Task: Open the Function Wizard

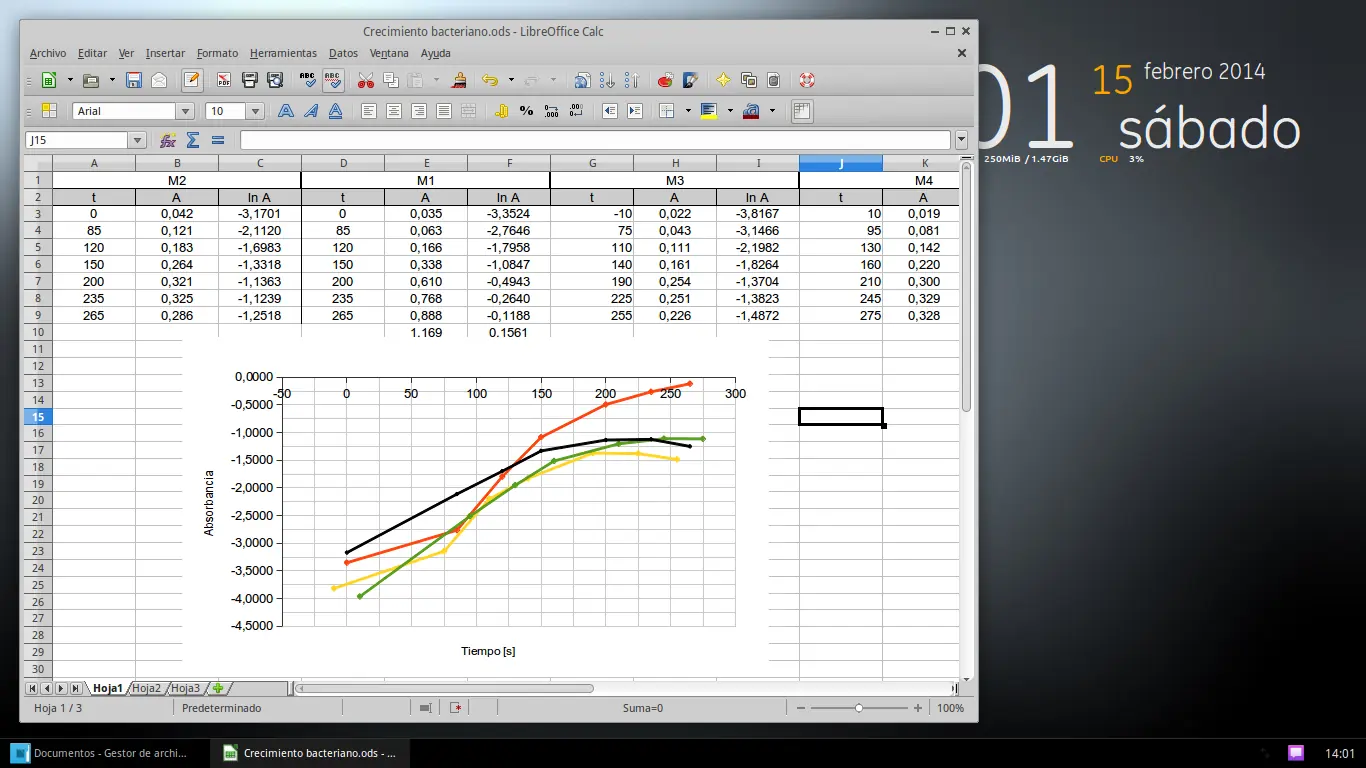Action: pos(168,140)
